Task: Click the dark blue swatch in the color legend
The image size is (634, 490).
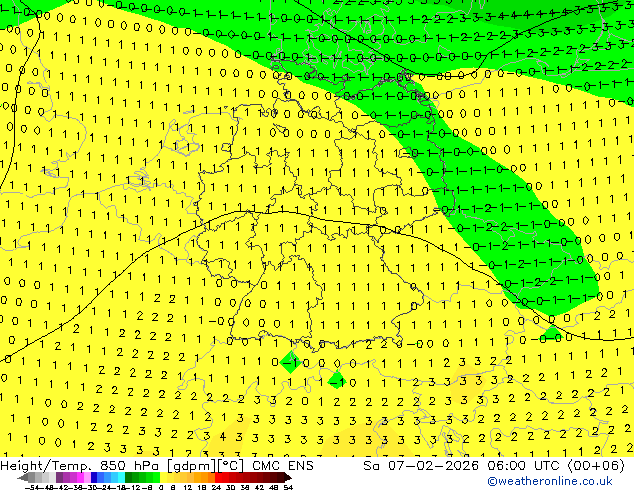Action: 94,478
